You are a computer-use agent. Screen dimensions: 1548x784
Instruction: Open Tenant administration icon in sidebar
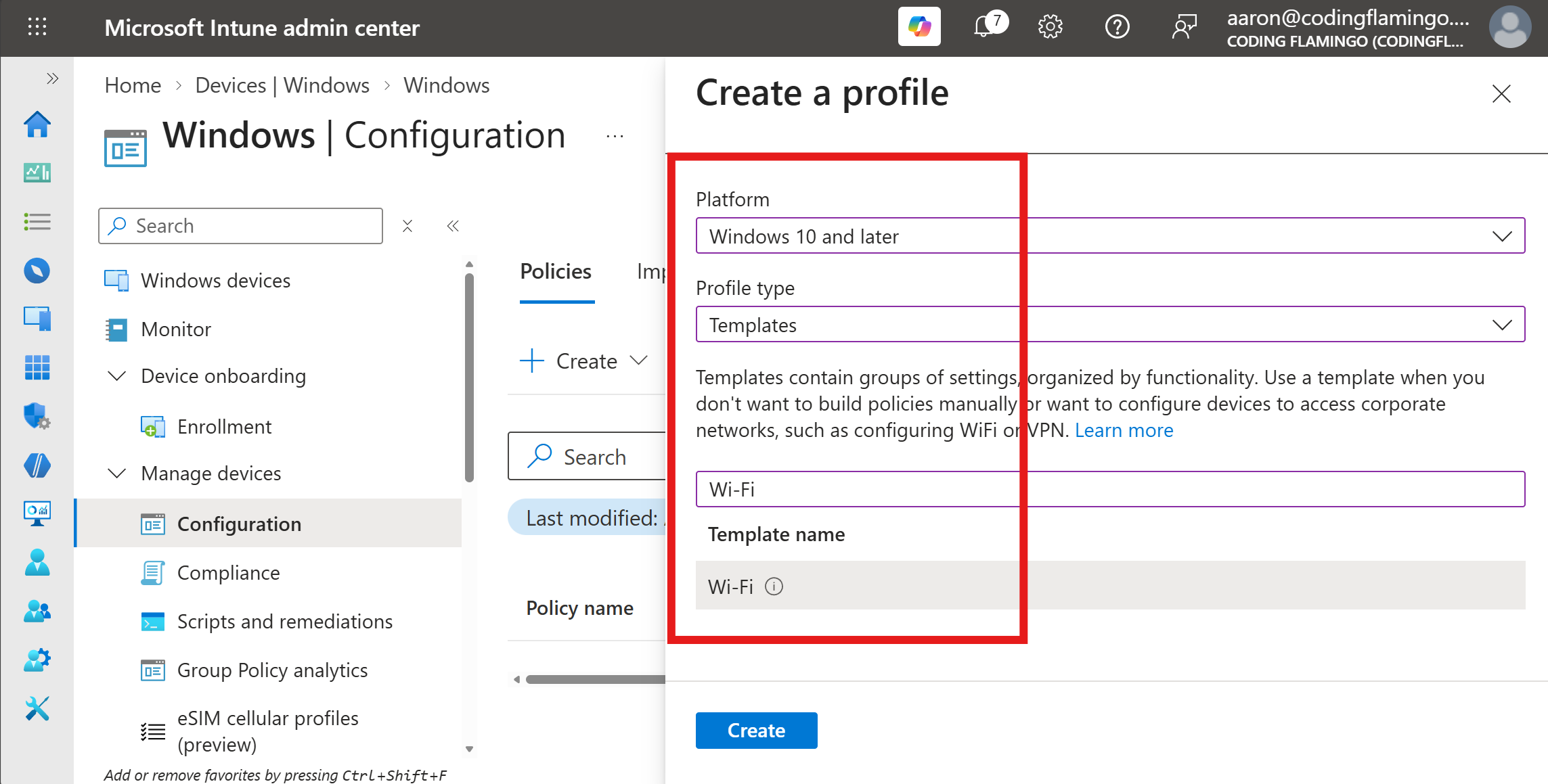[x=37, y=660]
